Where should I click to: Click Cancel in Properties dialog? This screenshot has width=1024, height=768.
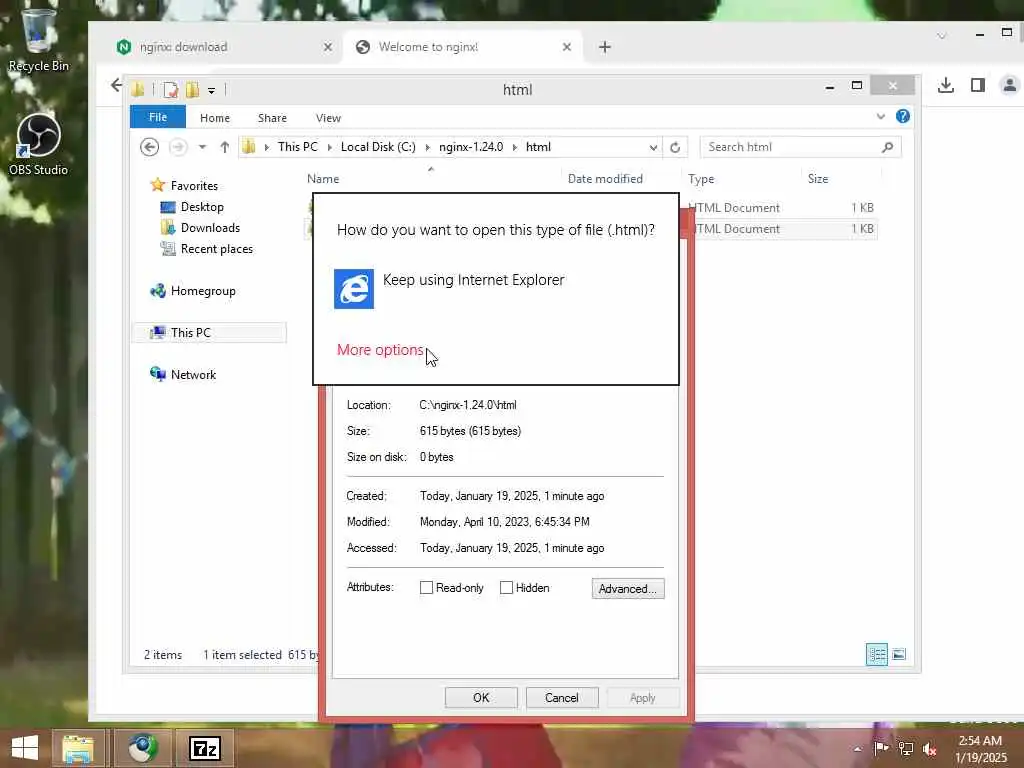tap(562, 697)
